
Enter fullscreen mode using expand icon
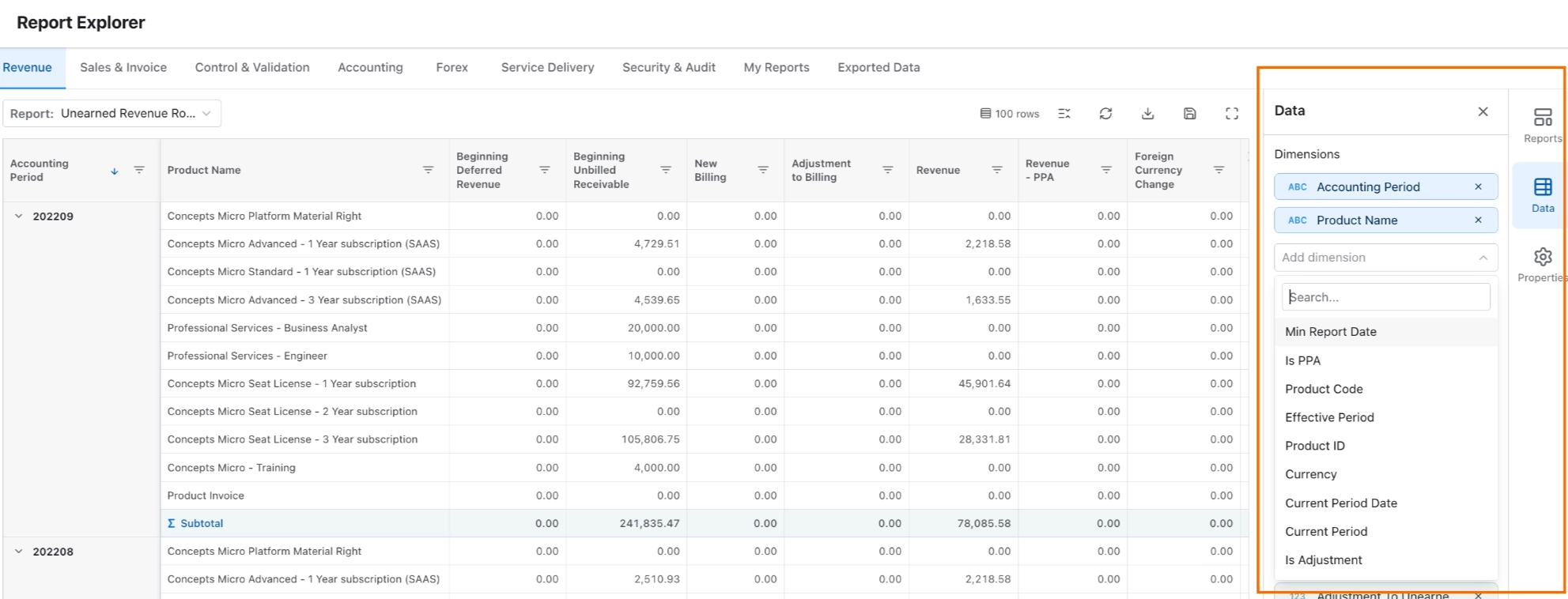[1232, 114]
